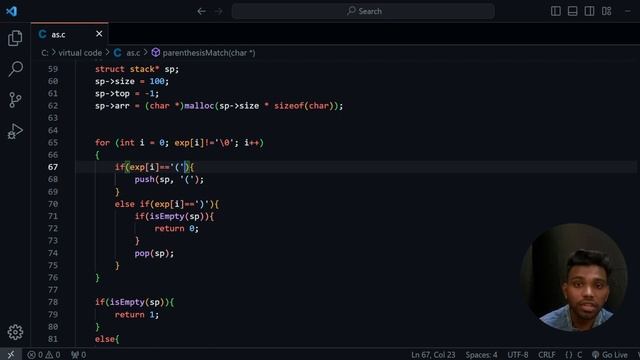Go back using the left arrow
Viewport: 640px width, 360px height.
coord(201,11)
